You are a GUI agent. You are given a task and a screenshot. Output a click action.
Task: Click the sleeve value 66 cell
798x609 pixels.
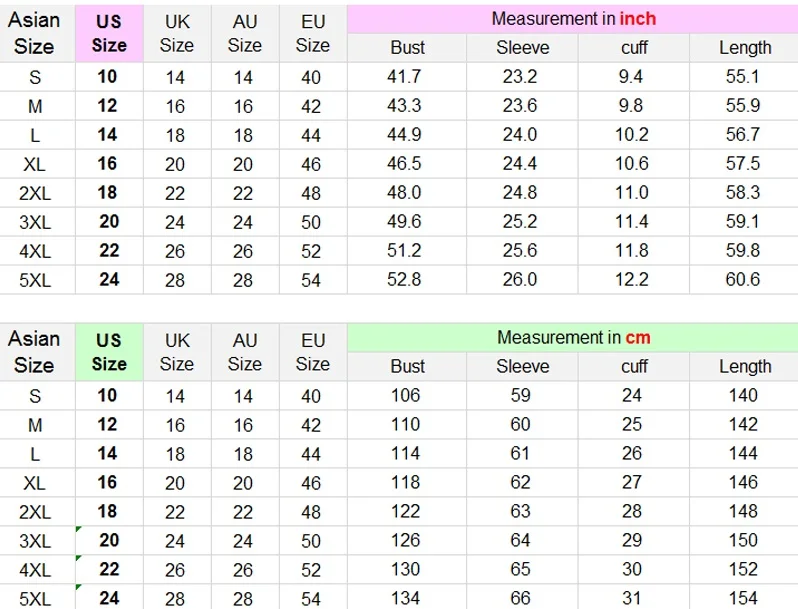tap(522, 599)
